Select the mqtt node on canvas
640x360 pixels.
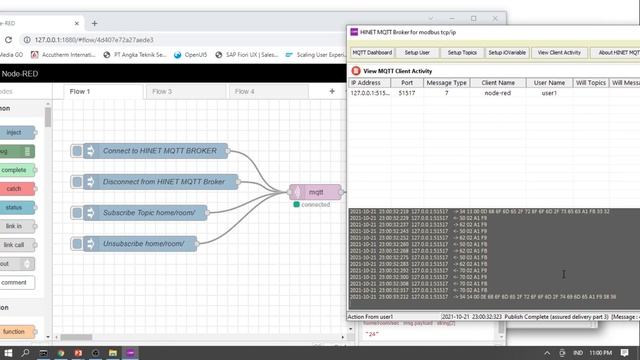[316, 192]
